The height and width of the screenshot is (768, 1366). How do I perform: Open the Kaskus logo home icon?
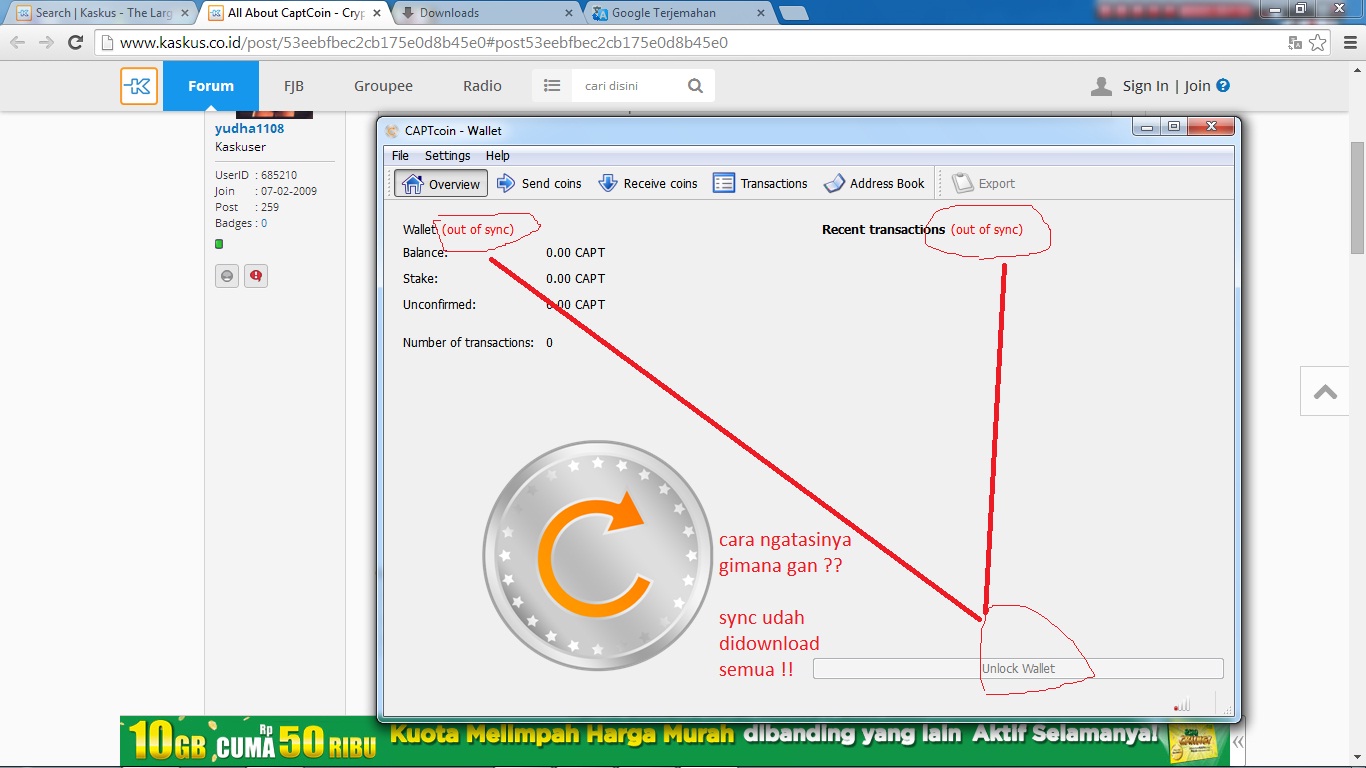[x=139, y=86]
